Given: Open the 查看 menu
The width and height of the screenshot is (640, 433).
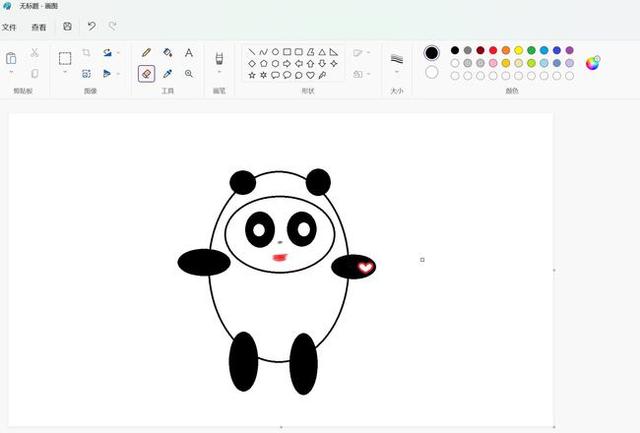Looking at the screenshot, I should pyautogui.click(x=38, y=27).
